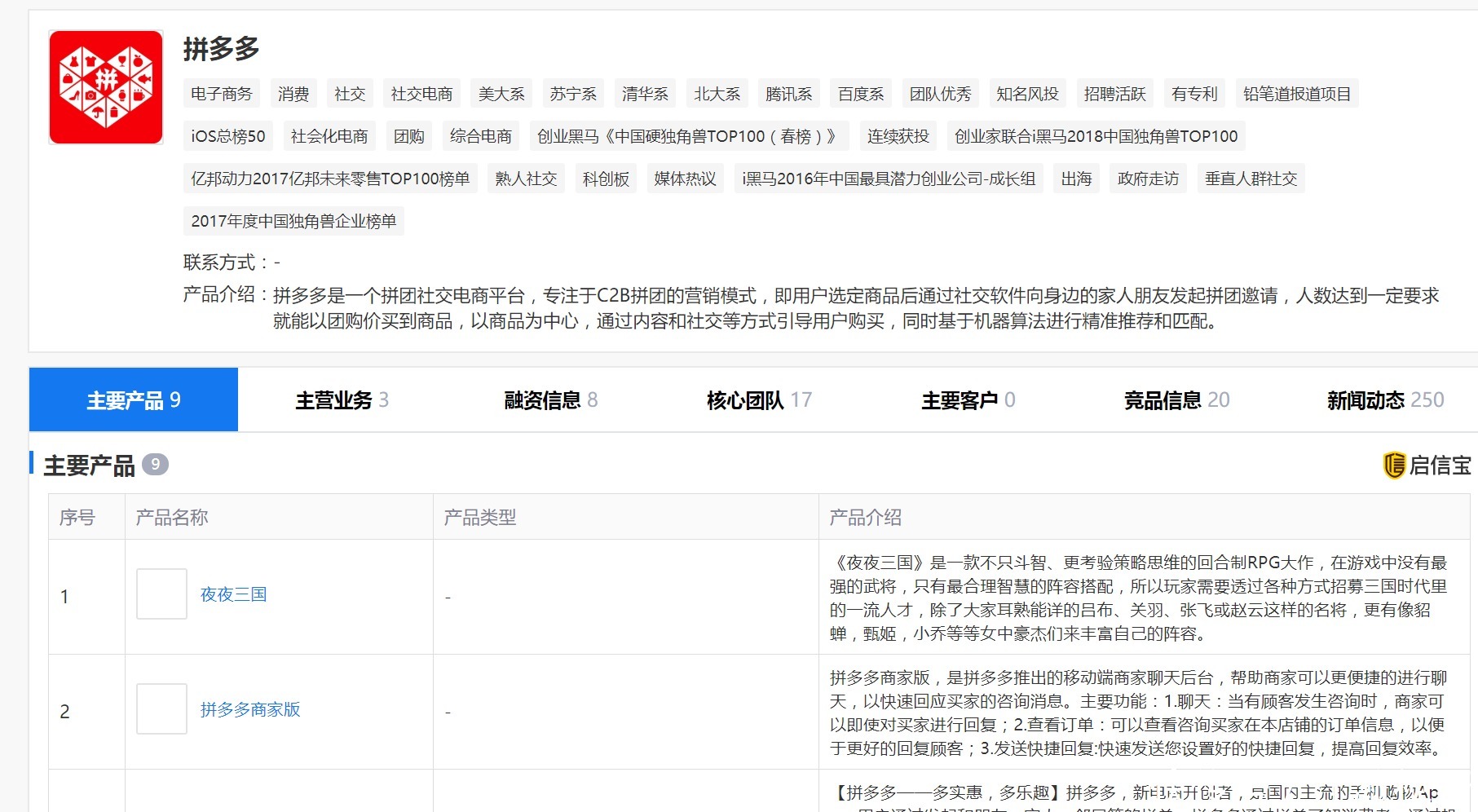This screenshot has width=1478, height=812.
Task: Open the 融资信息 tab
Action: [x=551, y=399]
